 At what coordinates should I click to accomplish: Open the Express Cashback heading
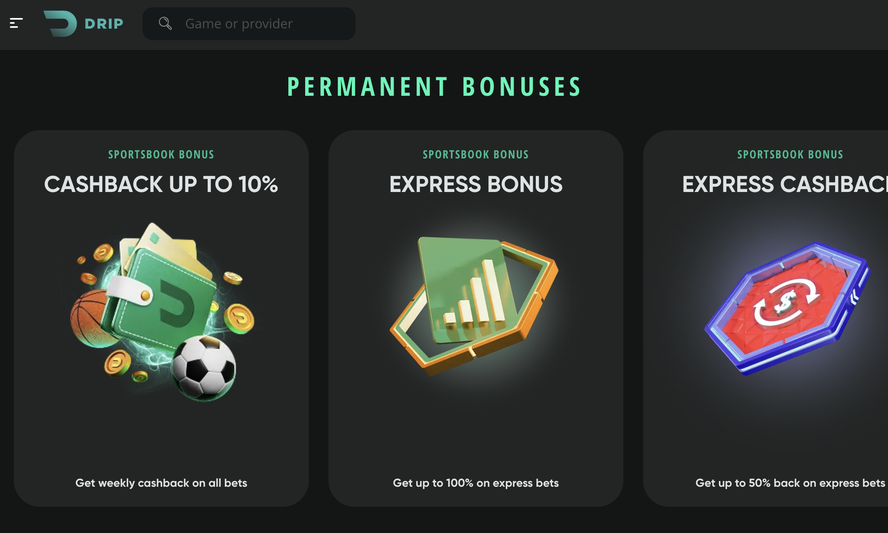pyautogui.click(x=785, y=184)
